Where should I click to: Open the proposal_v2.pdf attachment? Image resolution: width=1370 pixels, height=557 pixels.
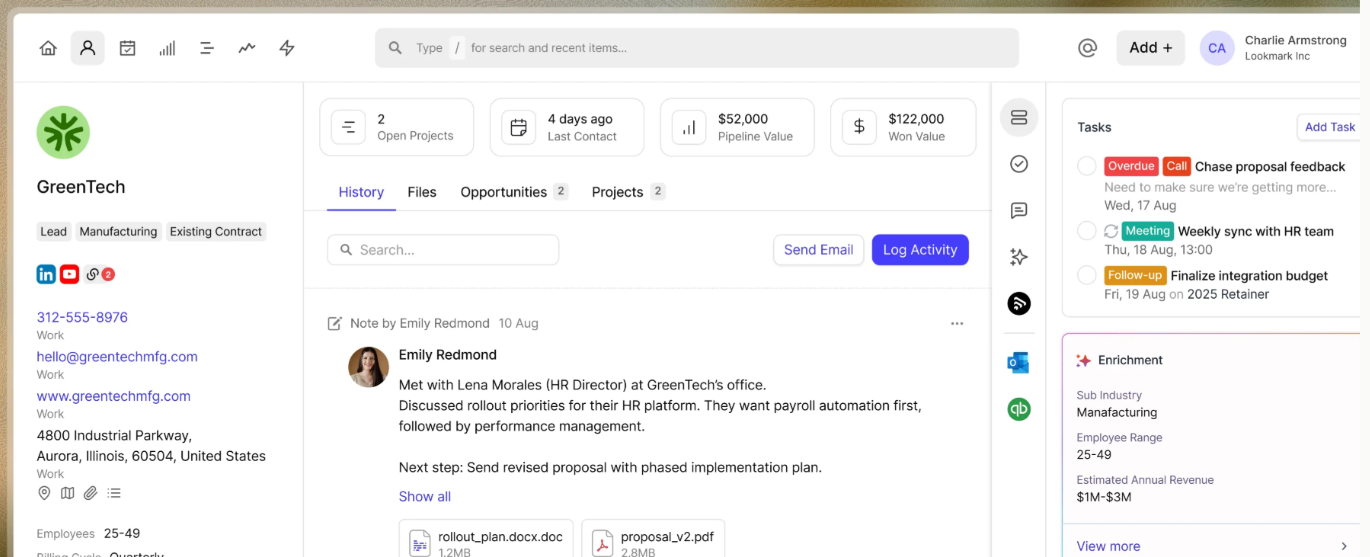tap(653, 540)
